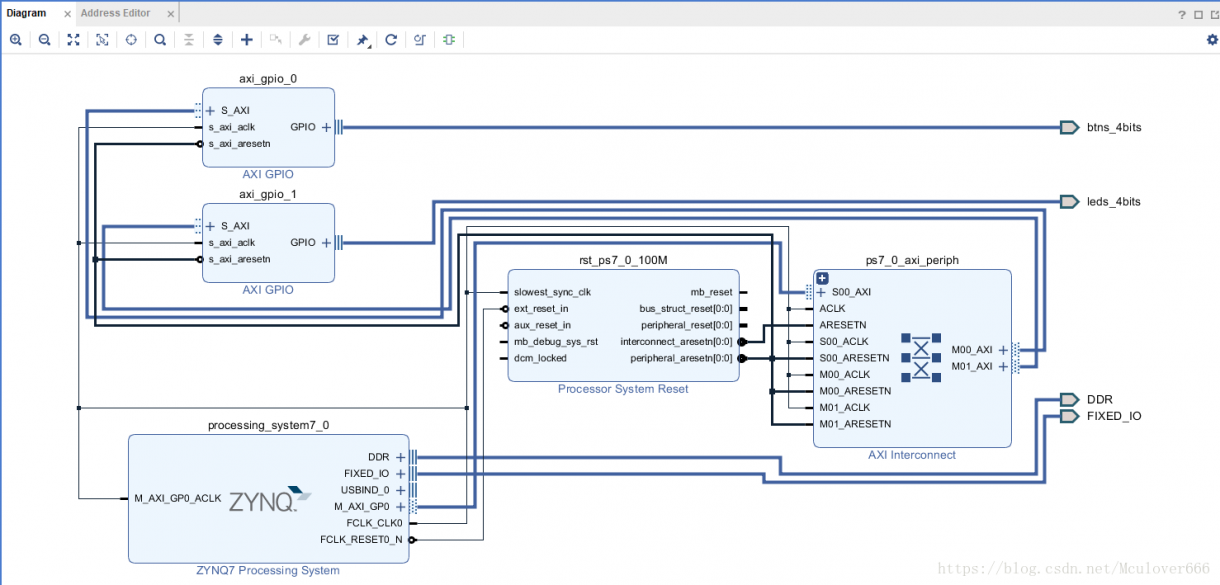Screen dimensions: 1220x585
Task: Expand the S_AXI interface on axi_gpio_0
Action: pyautogui.click(x=210, y=111)
